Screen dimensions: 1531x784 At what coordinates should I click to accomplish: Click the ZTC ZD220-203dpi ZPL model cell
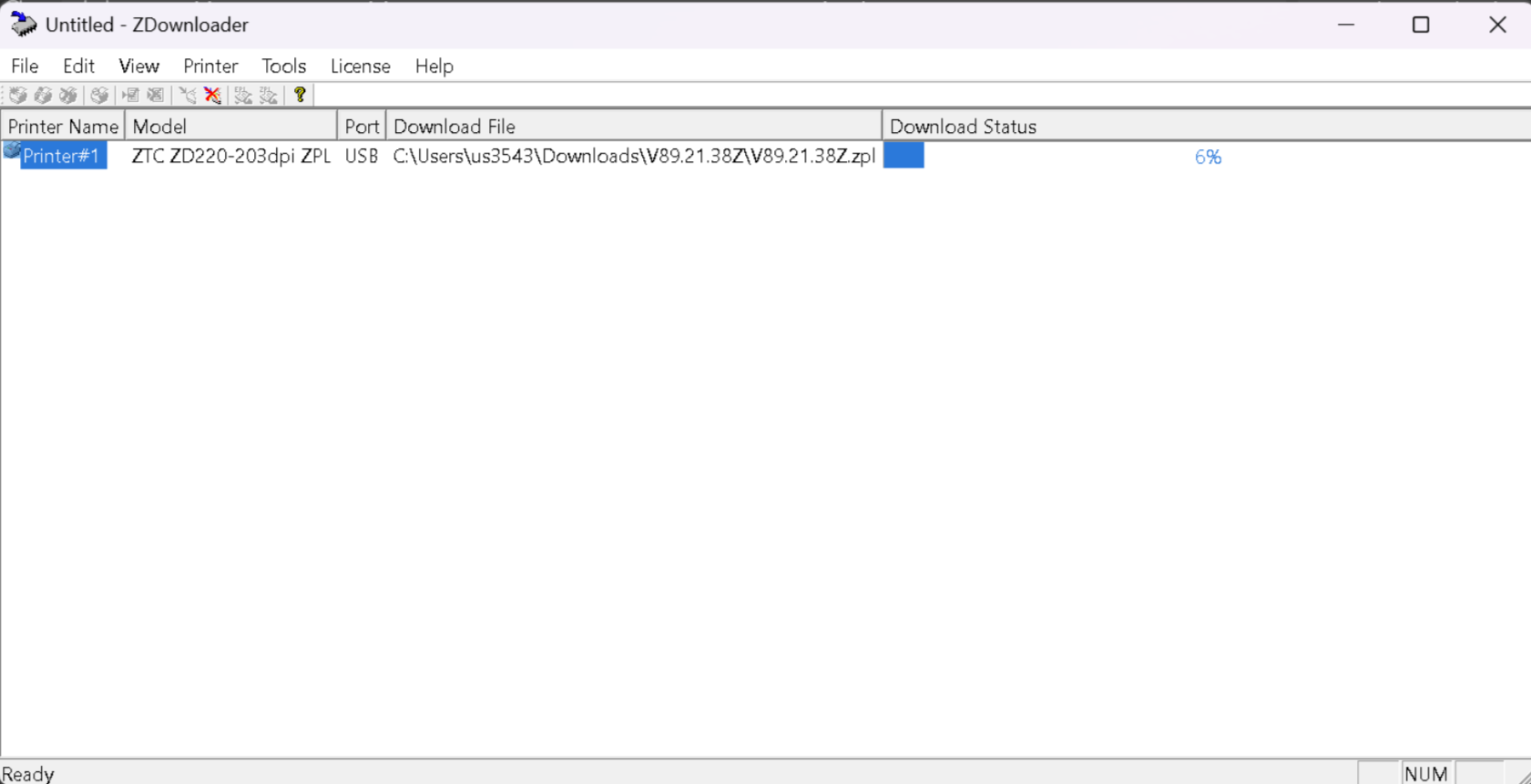tap(231, 157)
